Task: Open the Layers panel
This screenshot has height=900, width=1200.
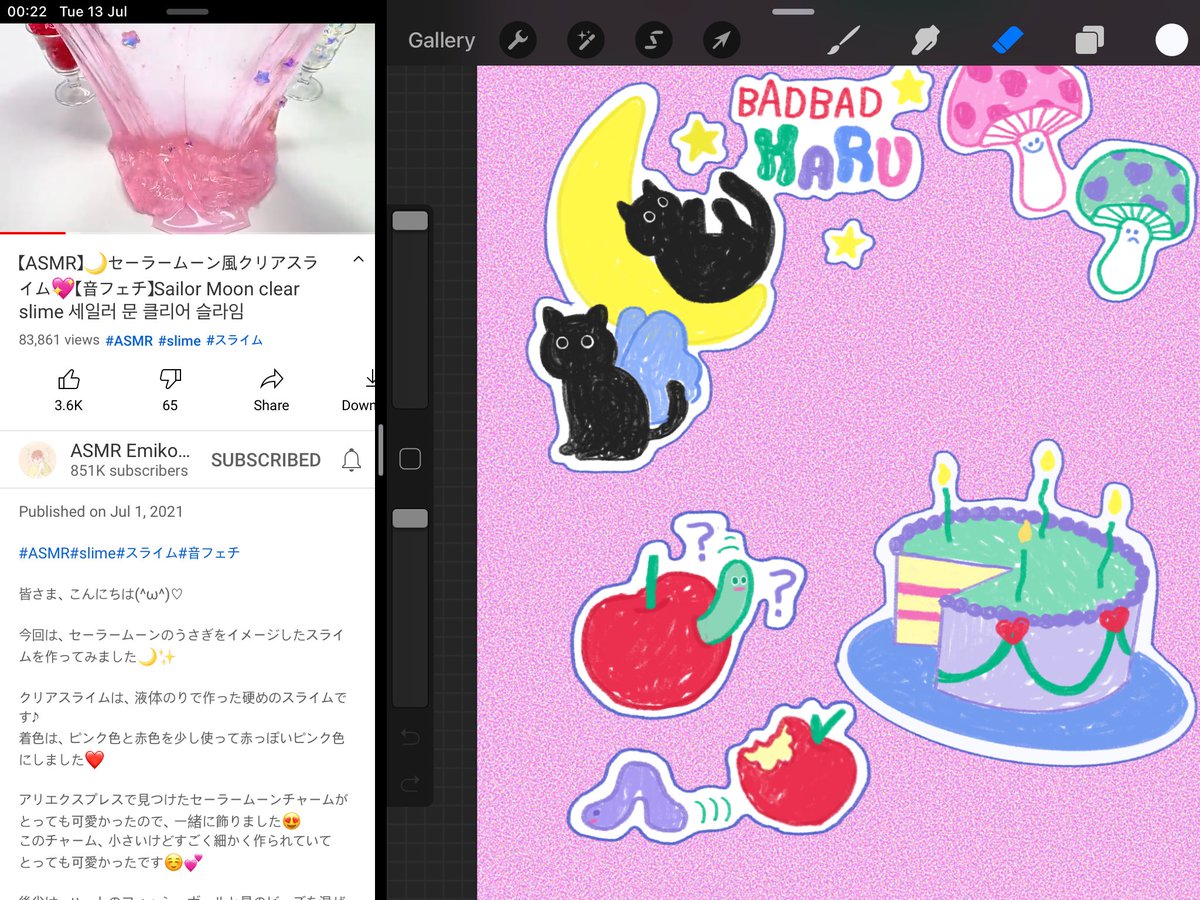Action: pyautogui.click(x=1089, y=40)
